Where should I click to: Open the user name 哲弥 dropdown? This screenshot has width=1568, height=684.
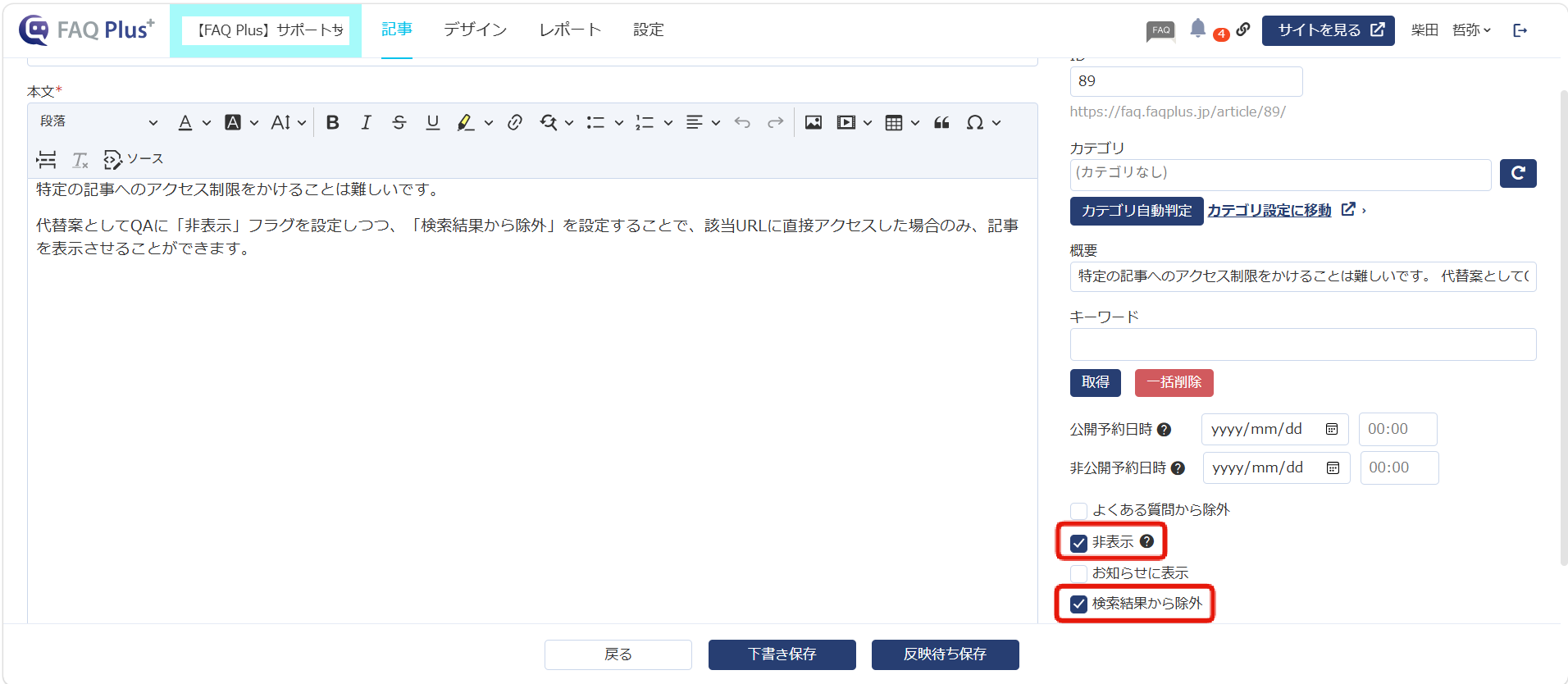pyautogui.click(x=1472, y=30)
